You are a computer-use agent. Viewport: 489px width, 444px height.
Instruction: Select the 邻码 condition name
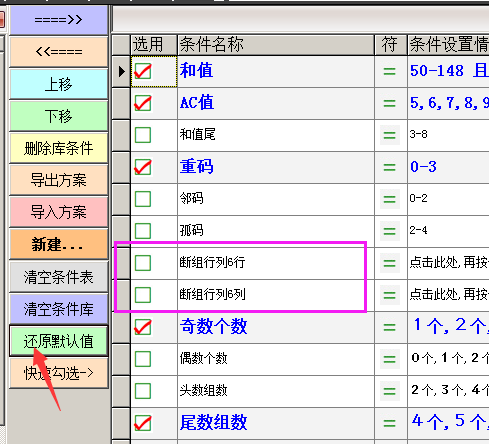[191, 198]
